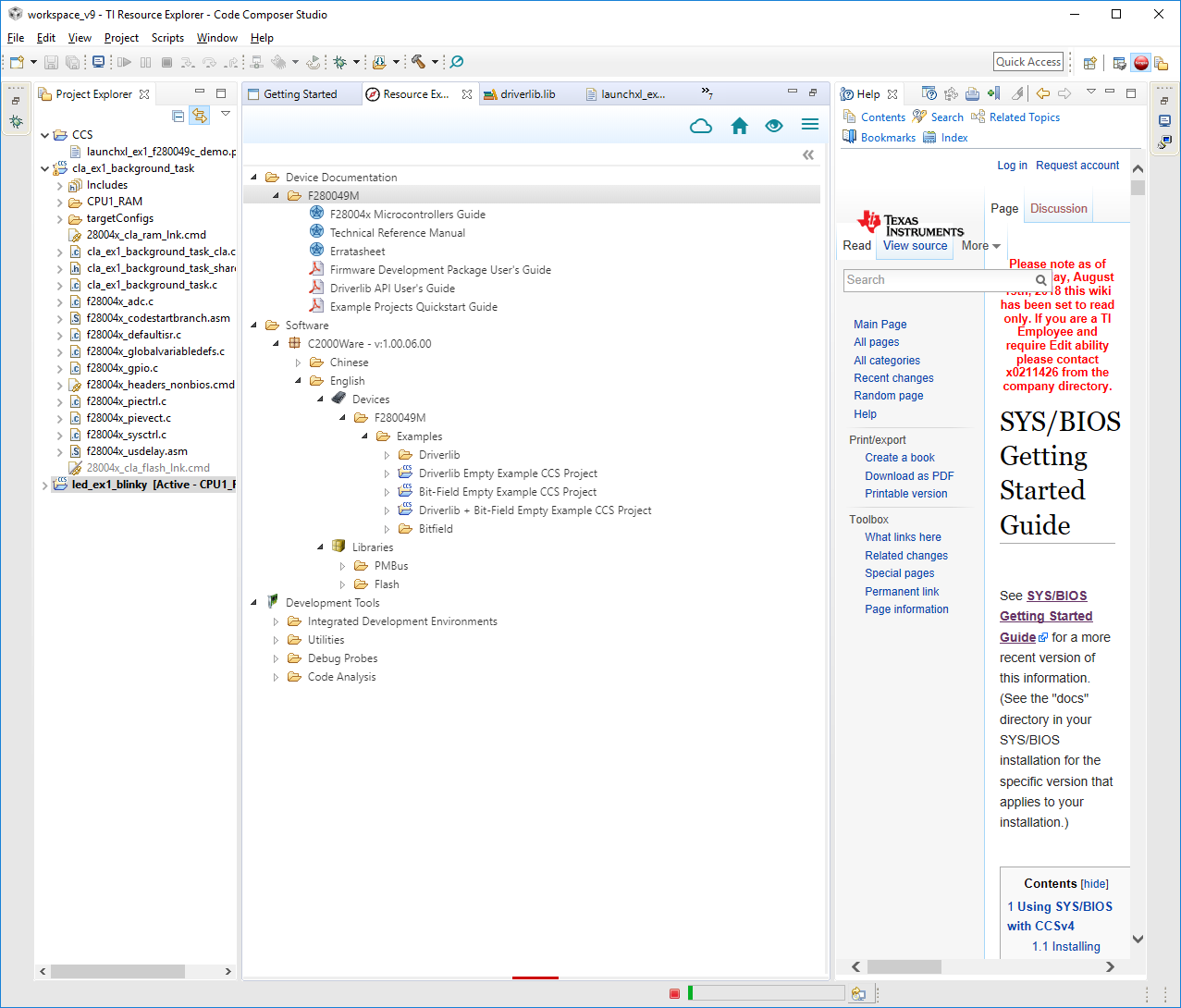Image resolution: width=1181 pixels, height=1008 pixels.
Task: Click the wiki Search input field
Action: (x=937, y=280)
